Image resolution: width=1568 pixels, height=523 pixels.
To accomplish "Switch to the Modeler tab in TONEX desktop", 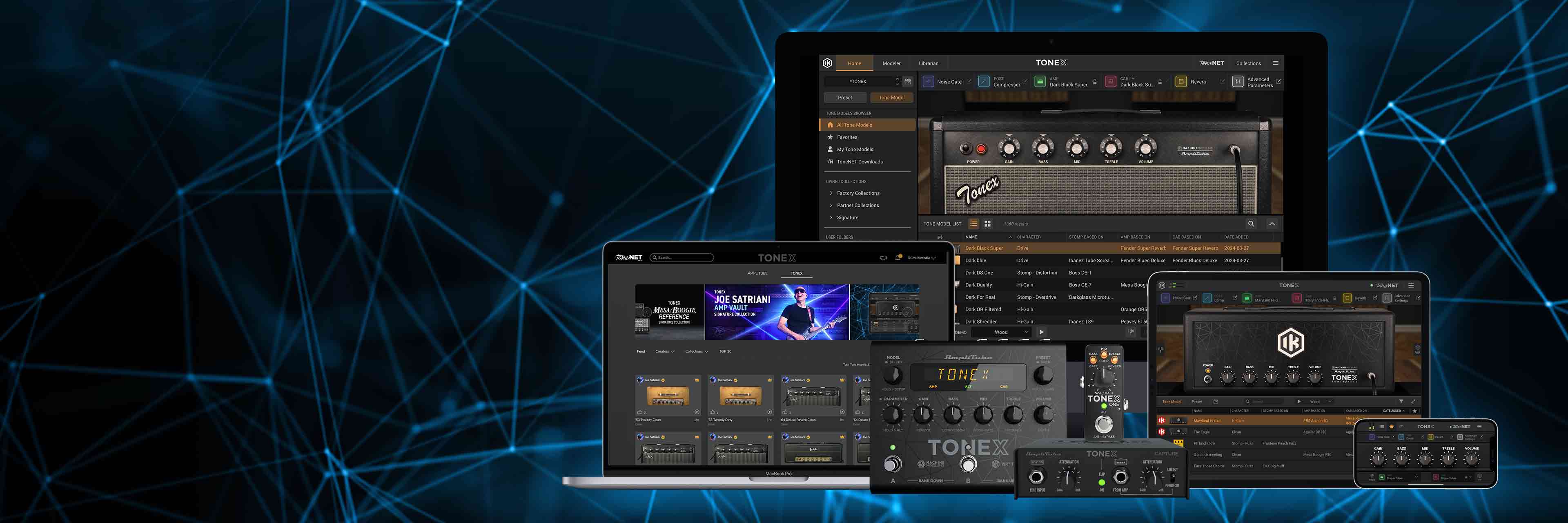I will tap(891, 63).
